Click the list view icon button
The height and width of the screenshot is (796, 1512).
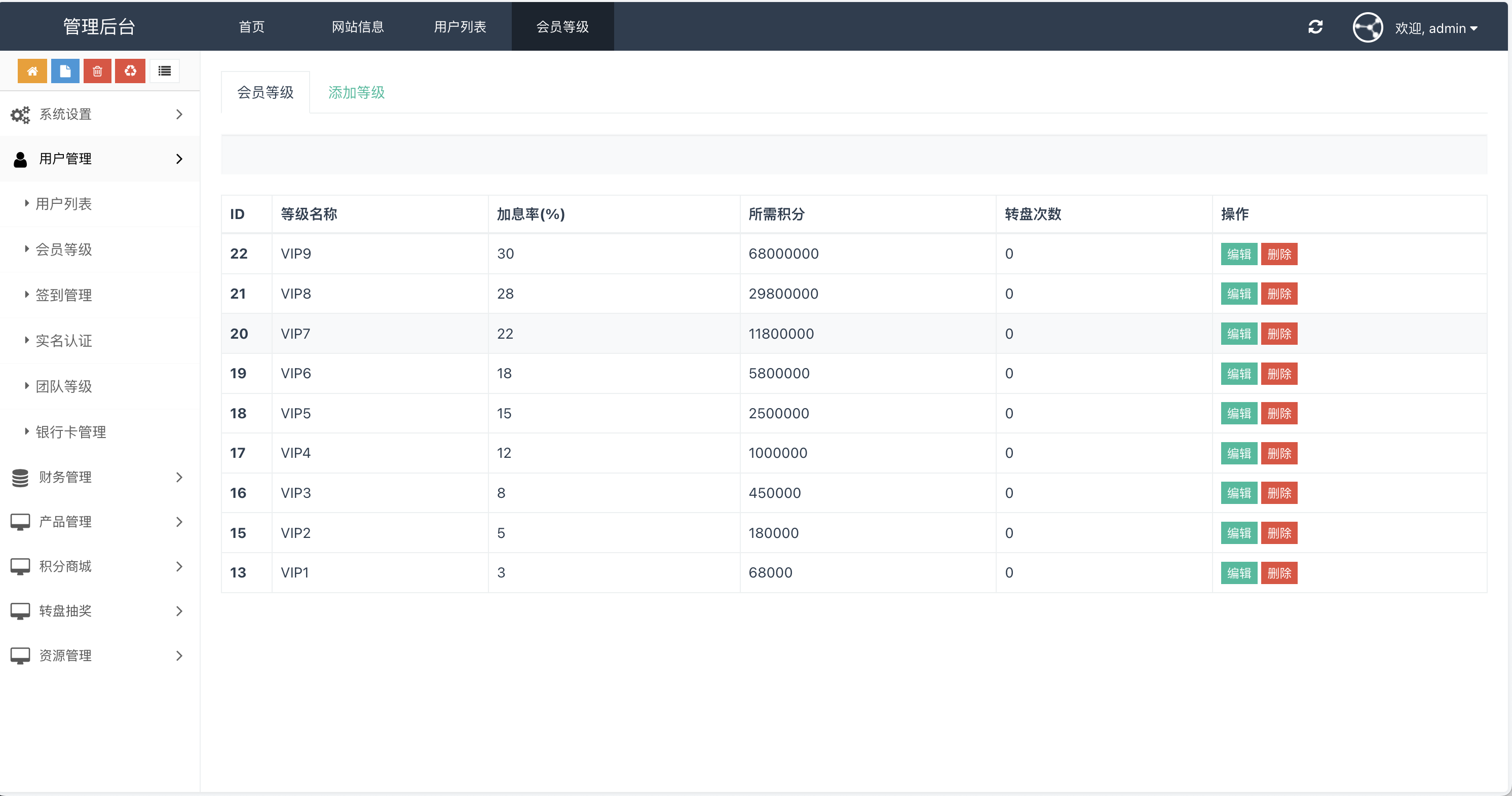pyautogui.click(x=164, y=71)
